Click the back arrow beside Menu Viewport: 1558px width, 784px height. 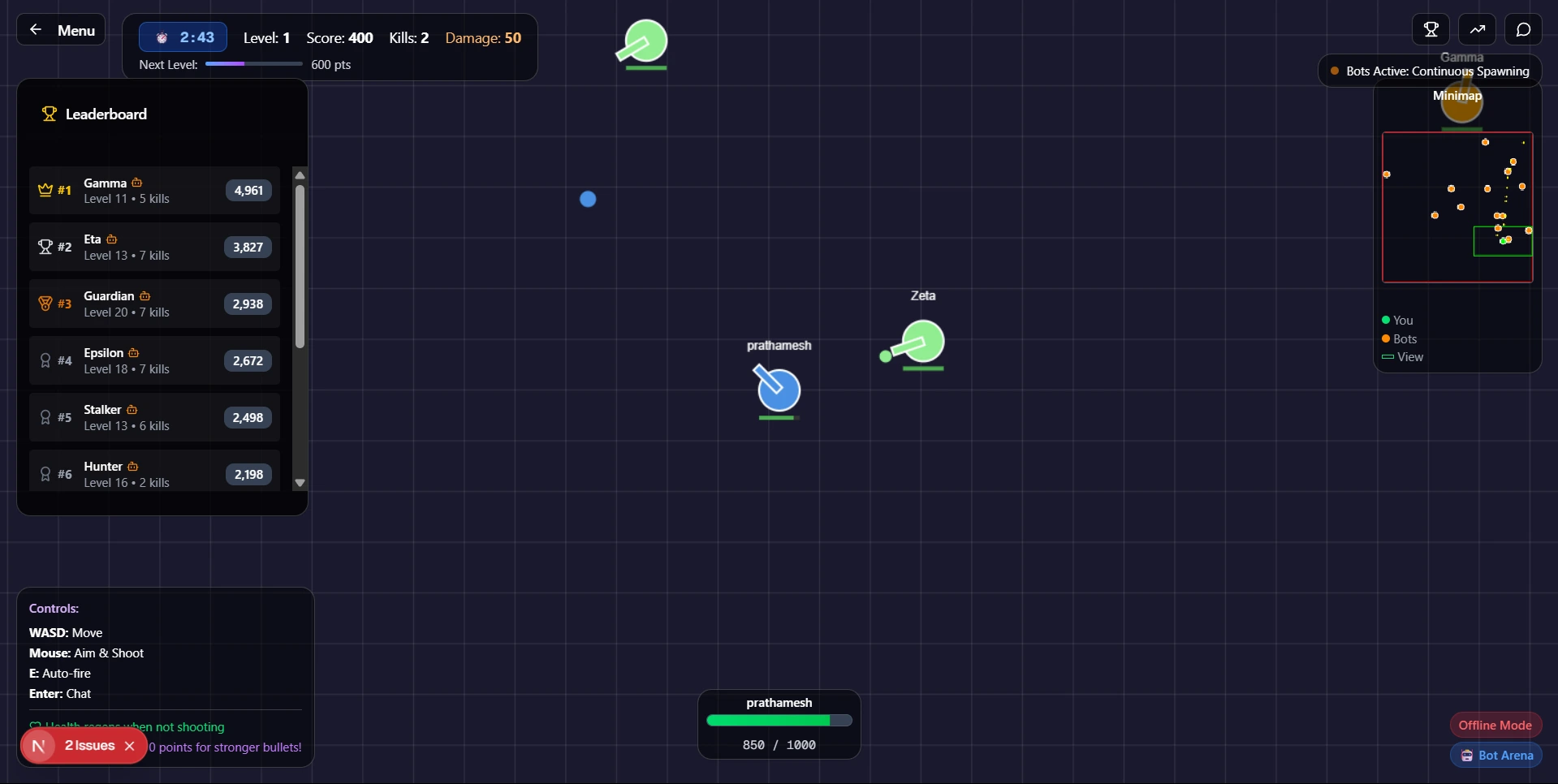tap(36, 30)
